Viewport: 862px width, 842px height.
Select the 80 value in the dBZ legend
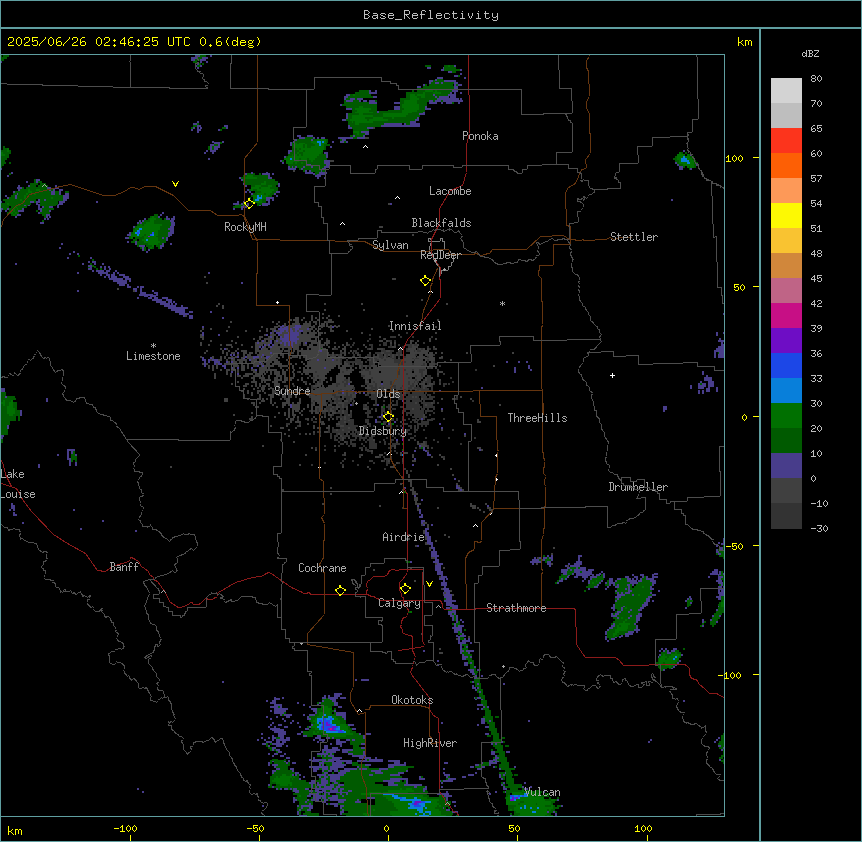(816, 78)
